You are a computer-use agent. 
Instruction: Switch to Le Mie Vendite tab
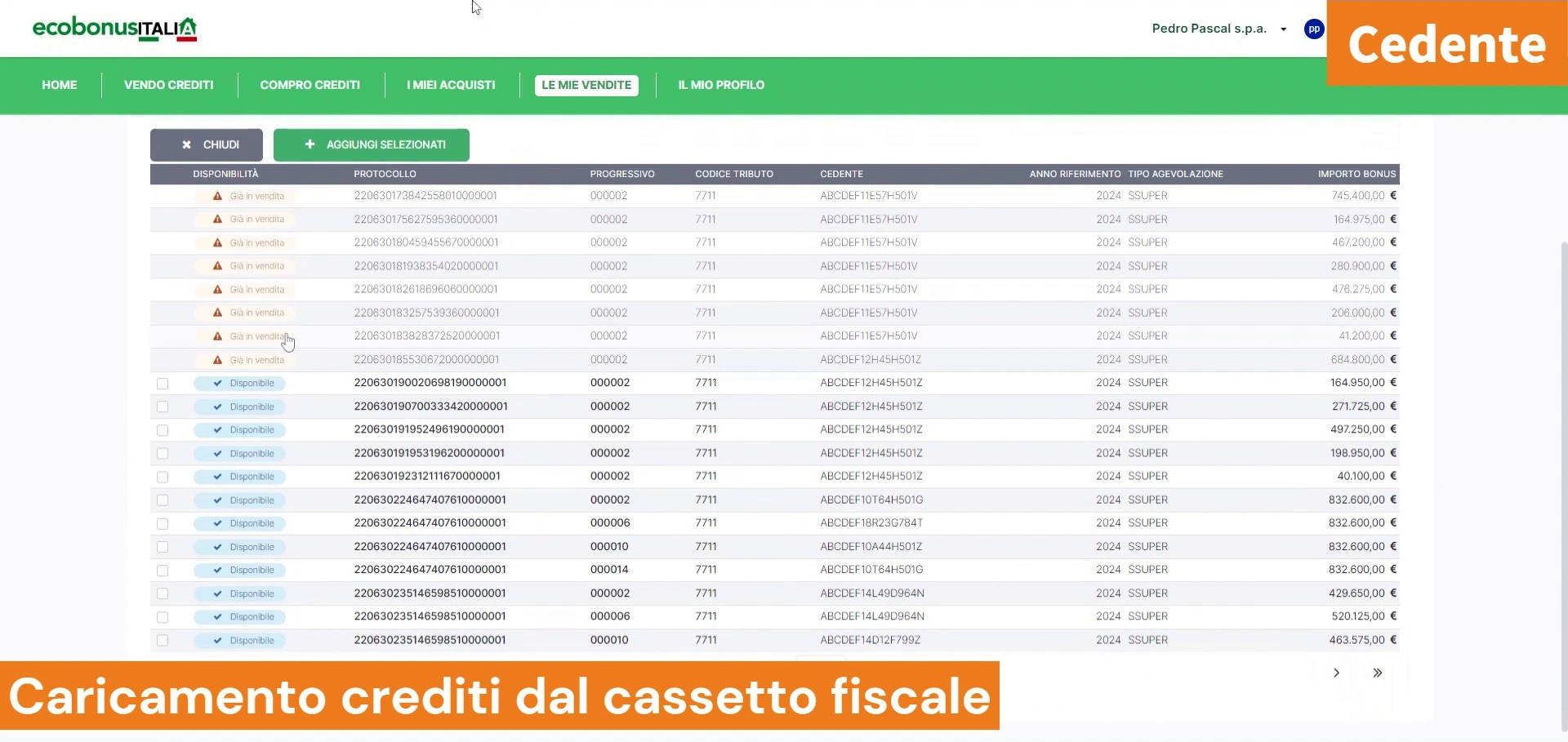[x=586, y=85]
